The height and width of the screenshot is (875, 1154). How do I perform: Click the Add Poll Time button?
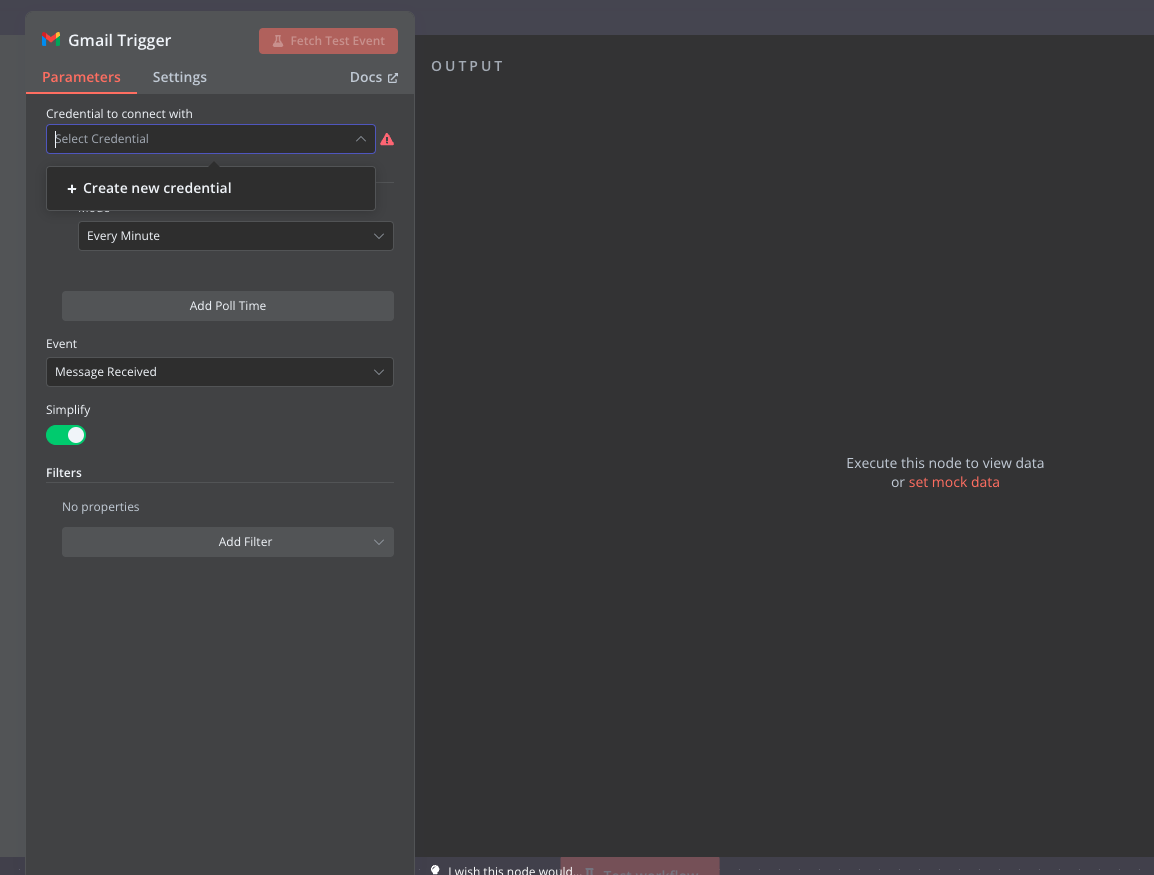point(227,306)
